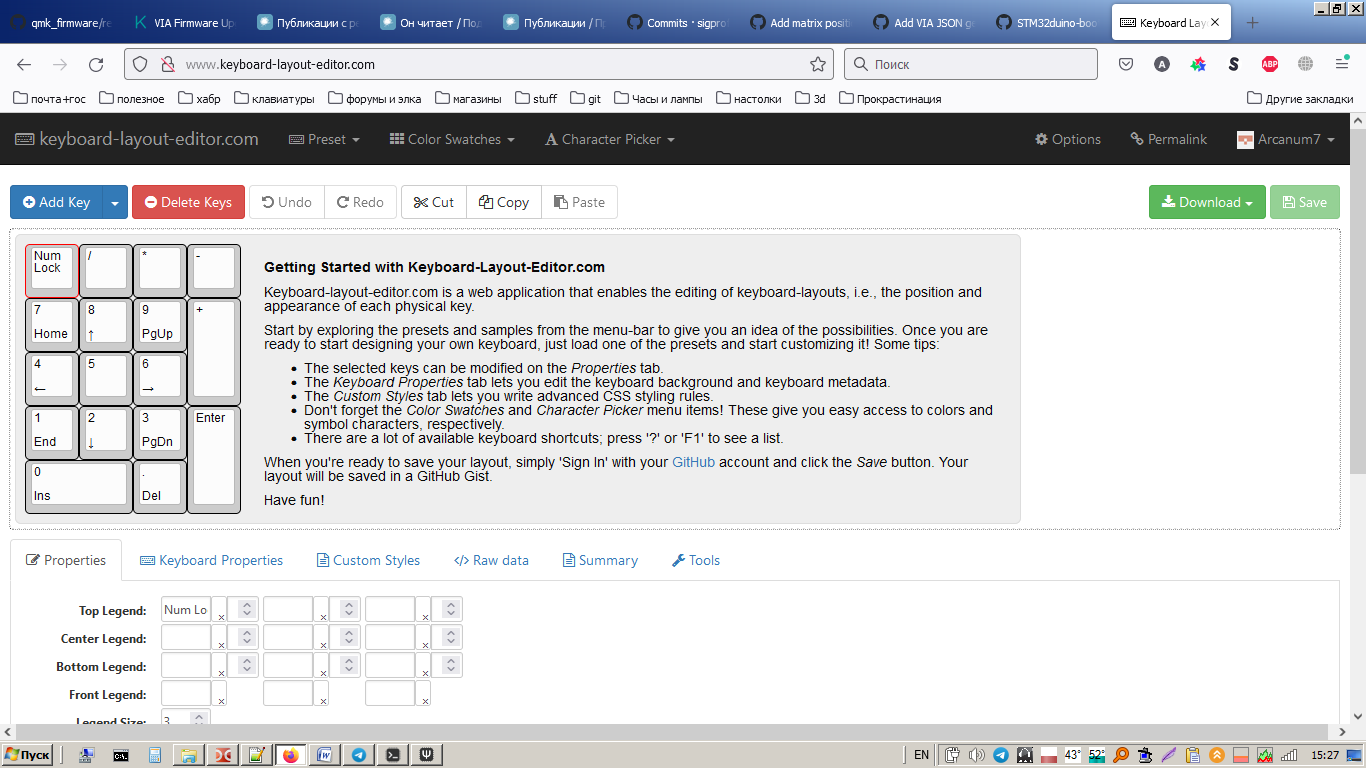Click the browser Back arrow
1366x768 pixels.
point(24,64)
